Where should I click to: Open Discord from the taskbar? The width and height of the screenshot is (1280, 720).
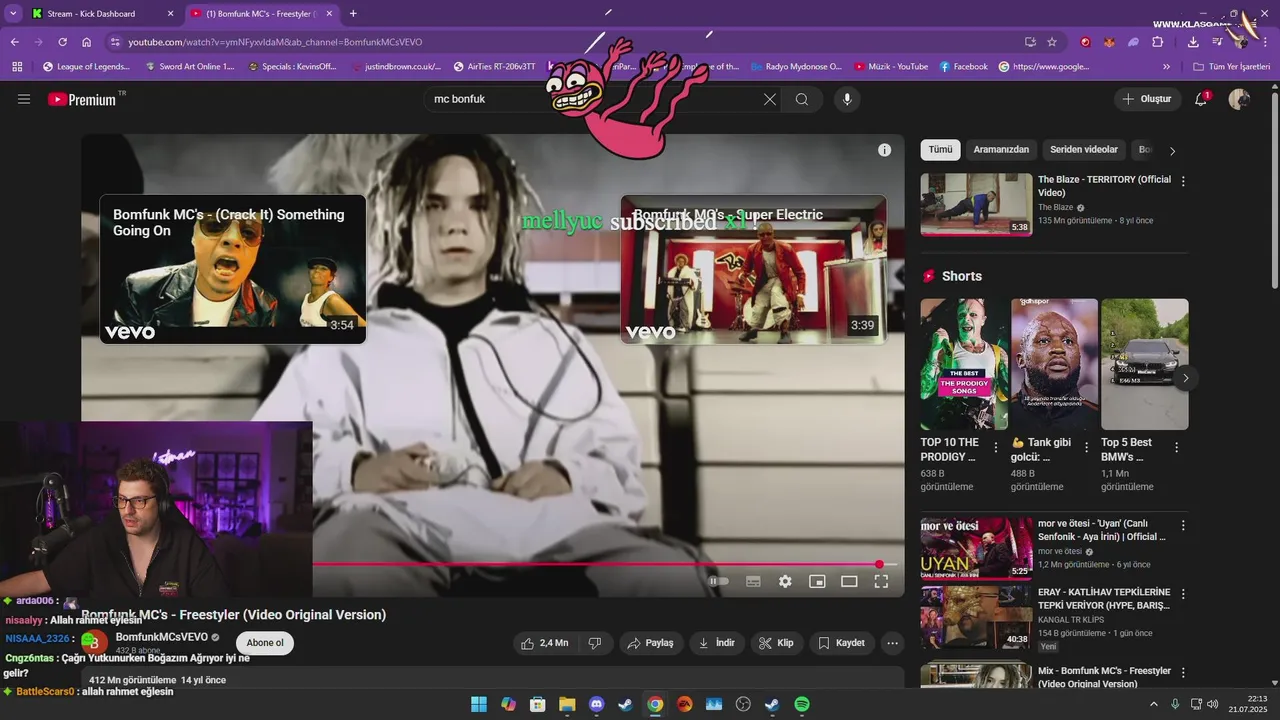[597, 704]
